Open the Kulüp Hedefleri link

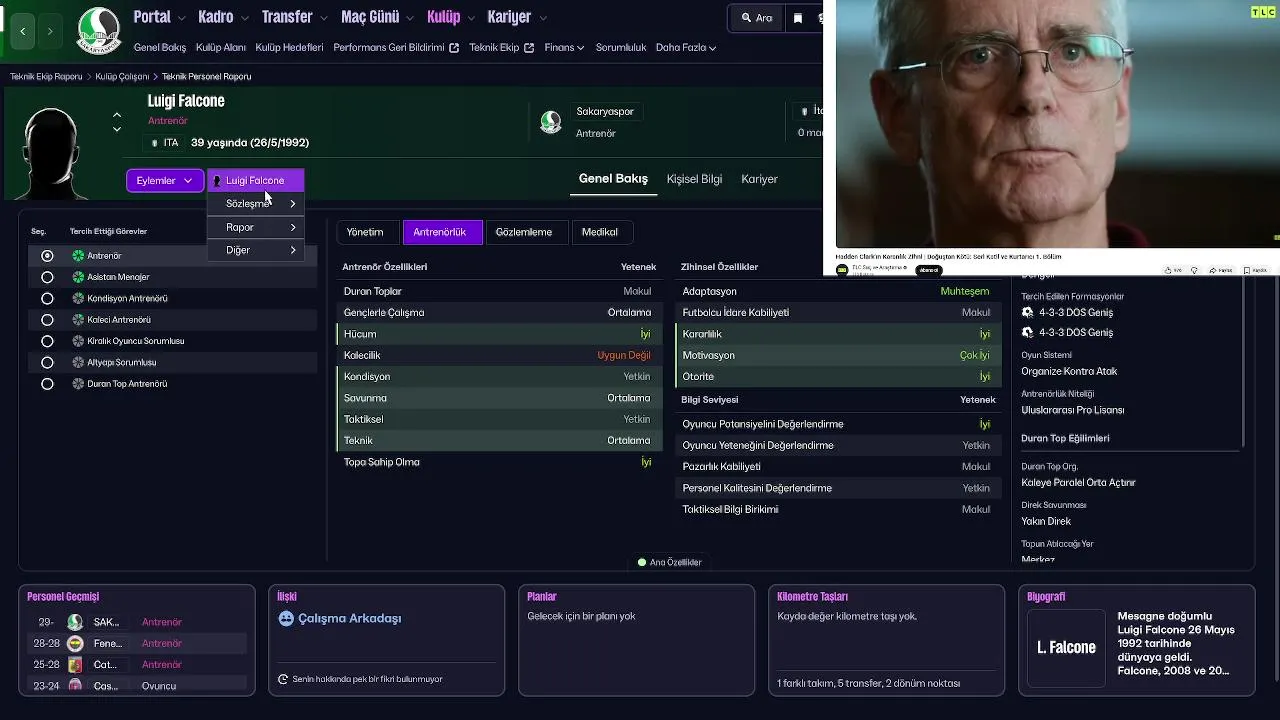[289, 47]
